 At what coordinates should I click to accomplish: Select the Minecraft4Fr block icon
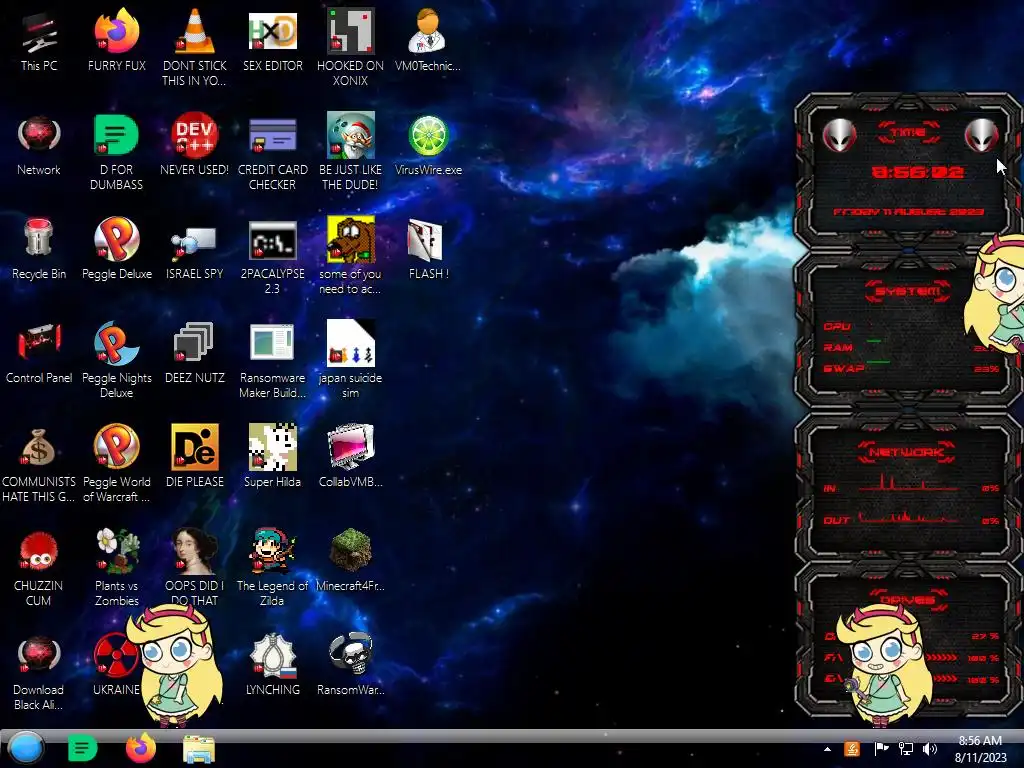(x=350, y=560)
